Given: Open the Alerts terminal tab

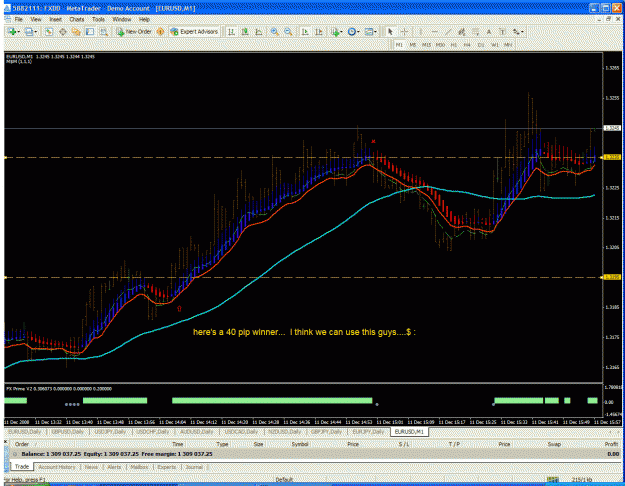Looking at the screenshot, I should click(114, 467).
